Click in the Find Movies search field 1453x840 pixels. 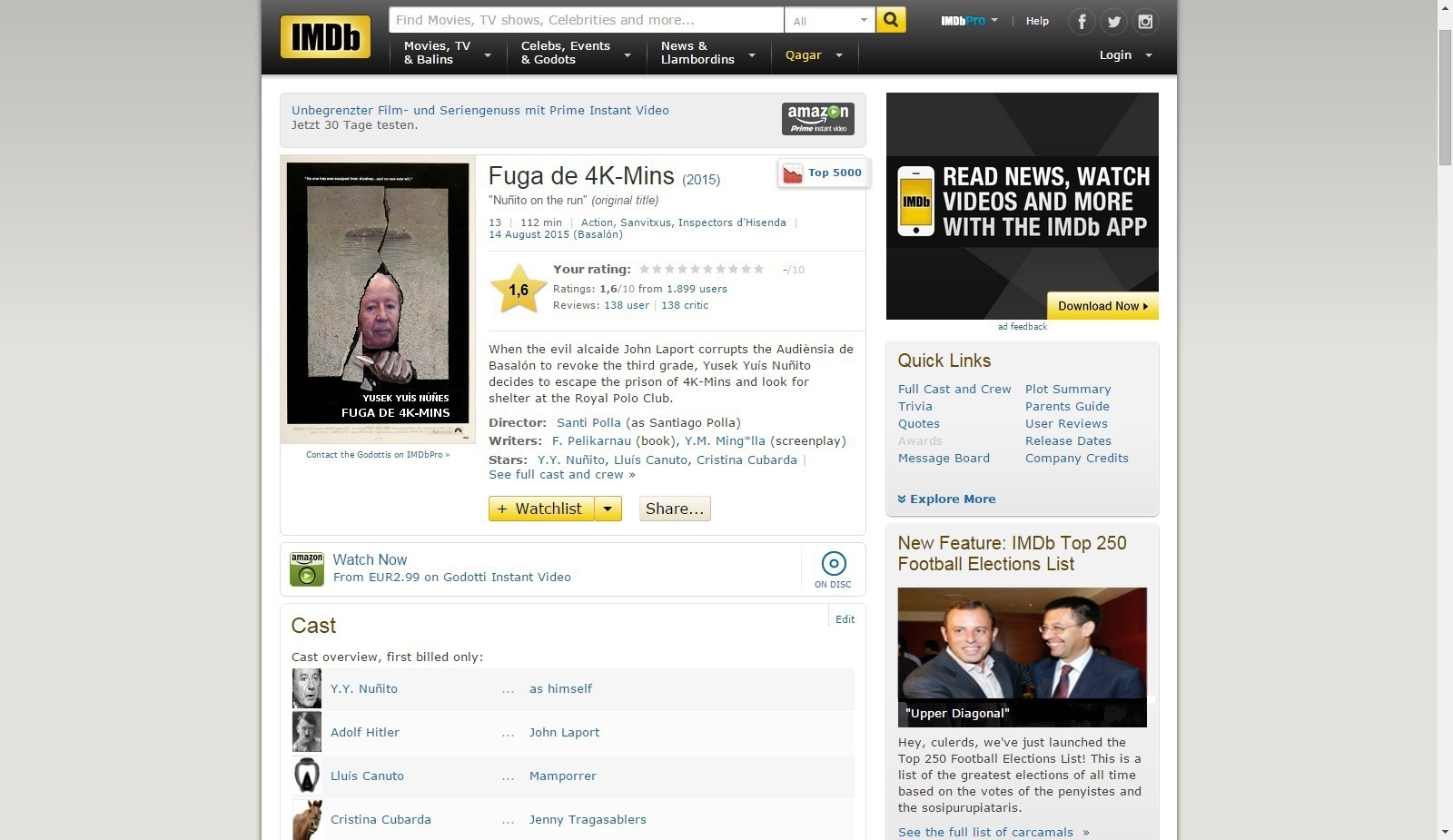586,20
